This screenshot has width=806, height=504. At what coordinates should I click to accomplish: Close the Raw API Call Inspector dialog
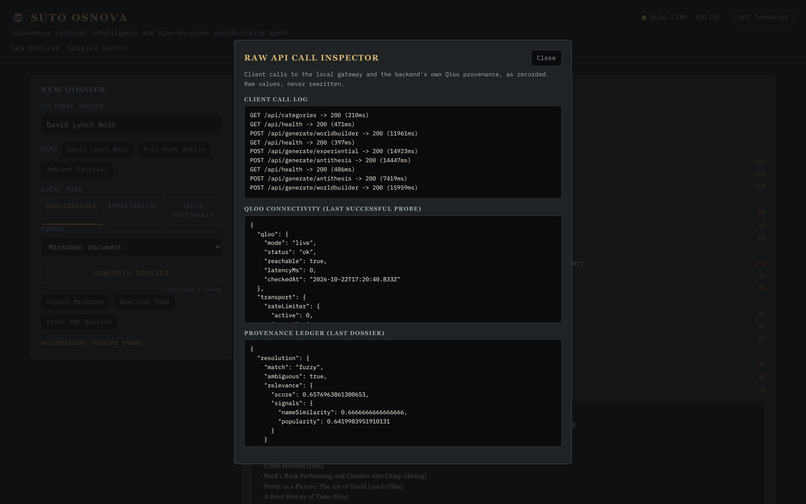coord(546,58)
